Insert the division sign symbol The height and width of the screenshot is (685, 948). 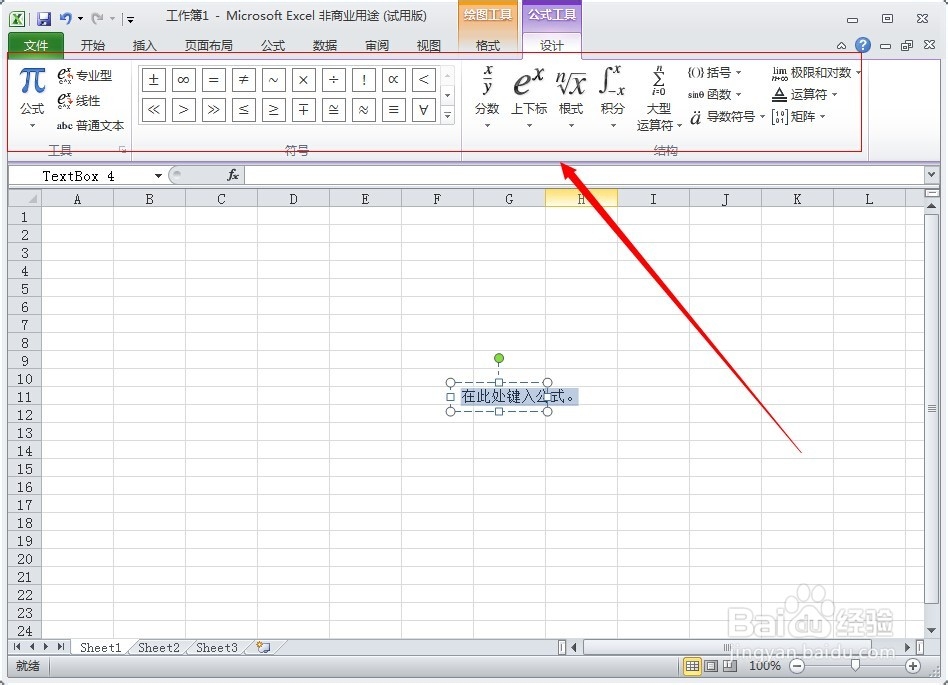coord(334,80)
